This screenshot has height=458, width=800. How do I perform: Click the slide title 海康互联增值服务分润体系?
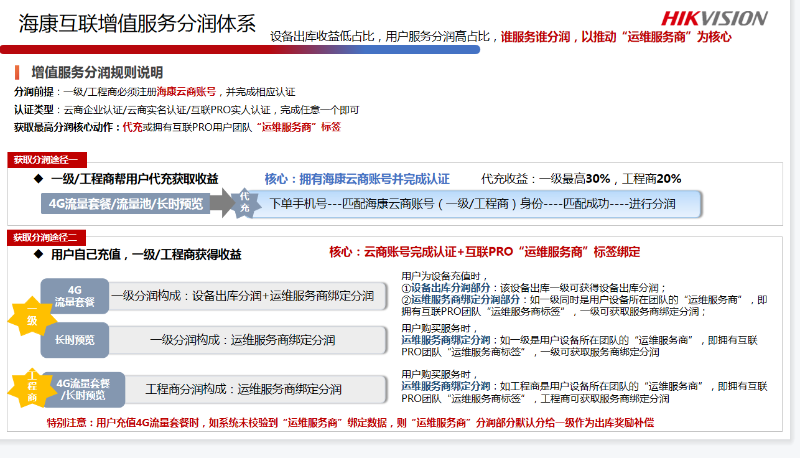[137, 24]
